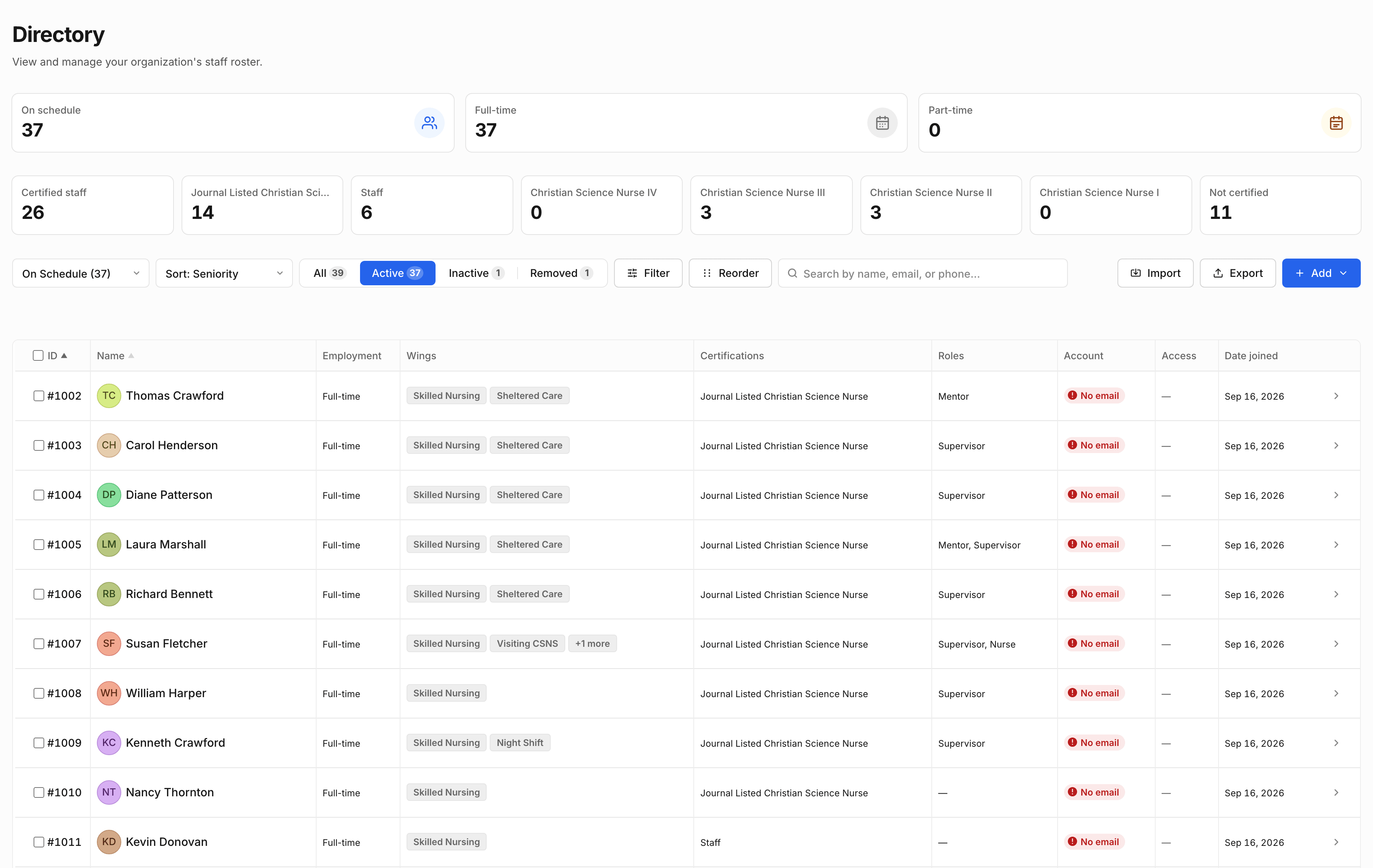
Task: Open the row chevron for Laura Marshall
Action: (1336, 545)
